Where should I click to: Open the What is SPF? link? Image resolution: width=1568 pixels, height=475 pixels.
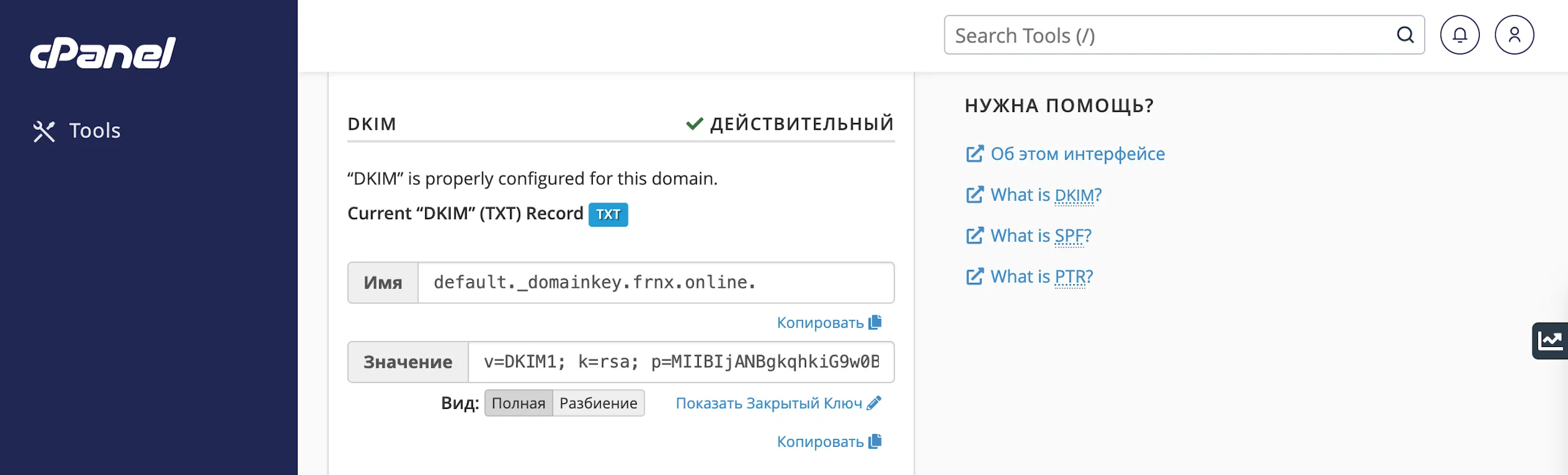click(1041, 236)
